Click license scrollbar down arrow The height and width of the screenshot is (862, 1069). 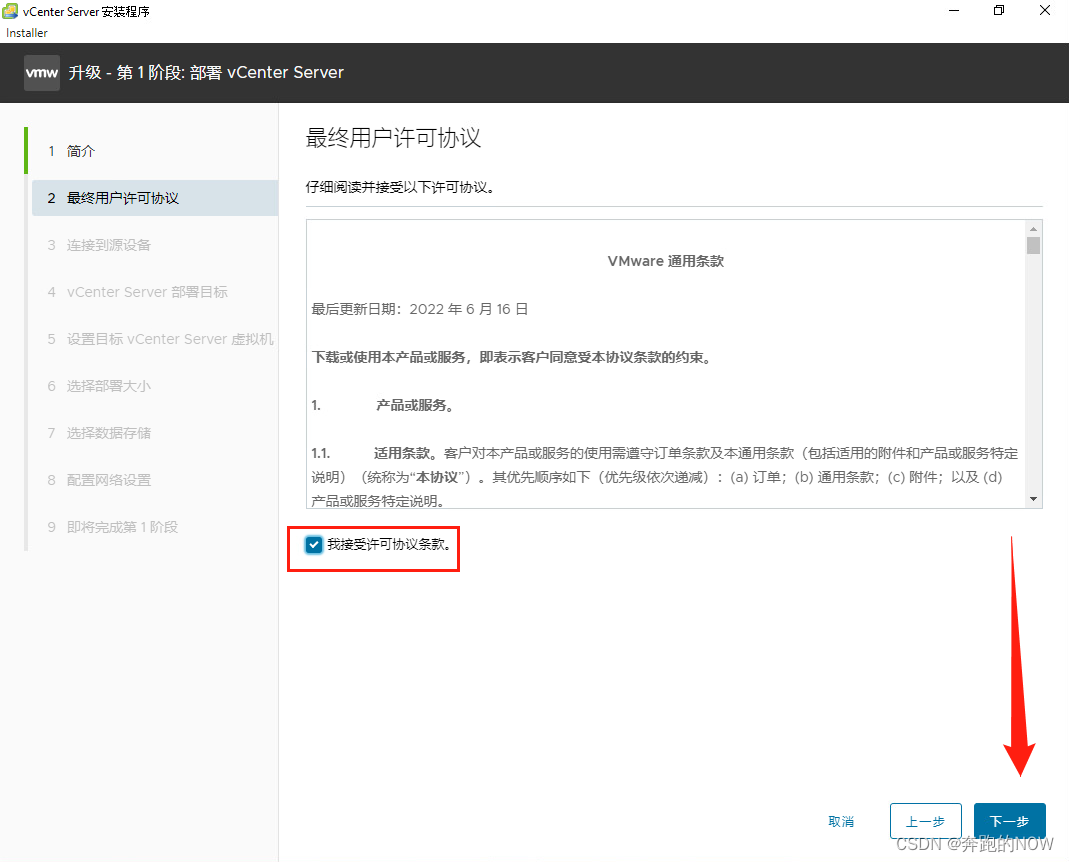[1034, 499]
